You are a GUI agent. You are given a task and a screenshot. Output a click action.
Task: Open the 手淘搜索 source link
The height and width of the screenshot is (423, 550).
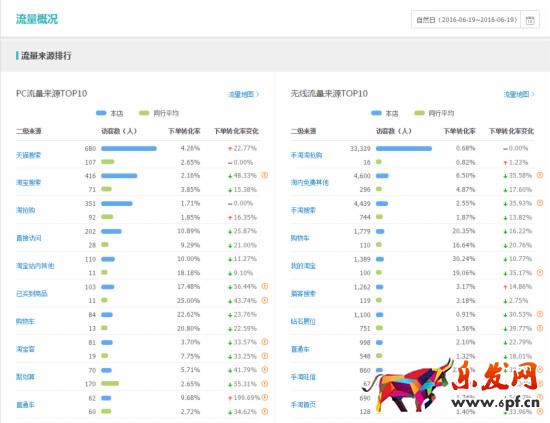[x=303, y=210]
